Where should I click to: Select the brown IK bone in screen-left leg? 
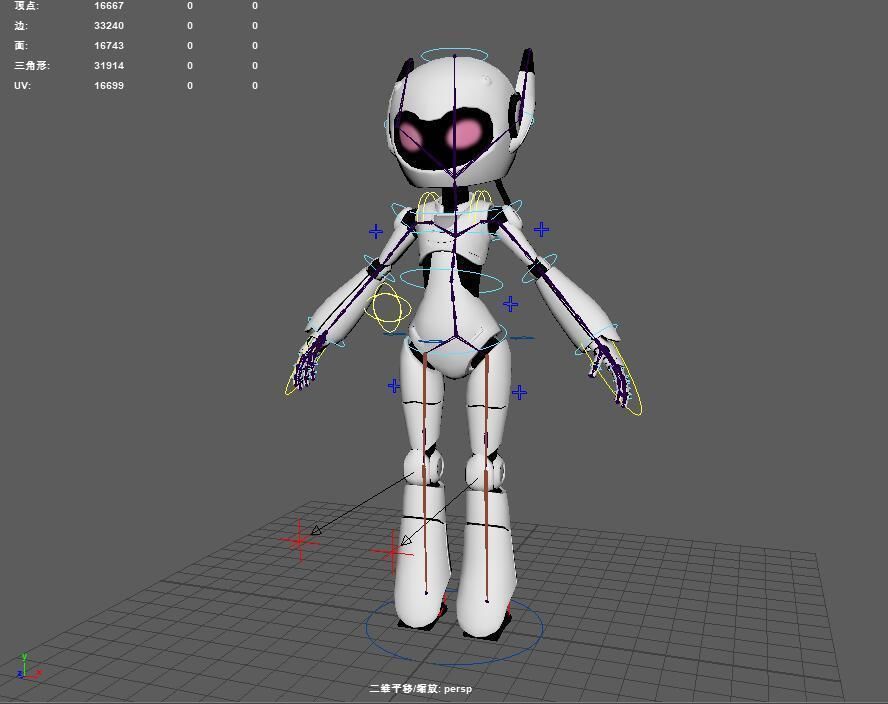point(425,473)
